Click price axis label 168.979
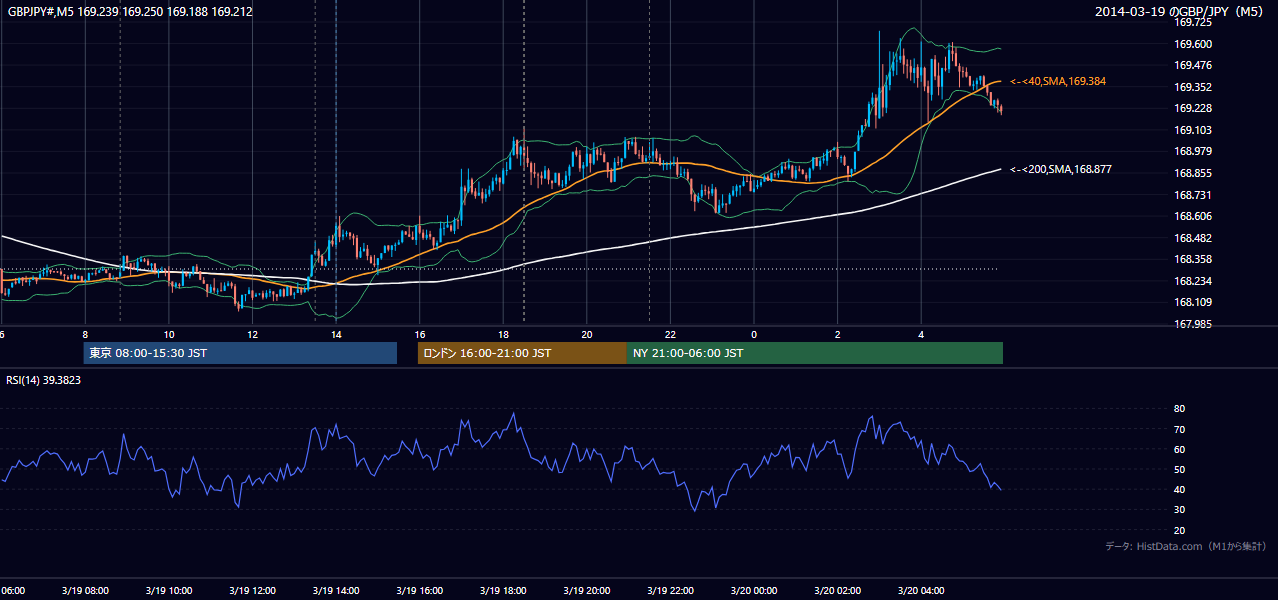1278x600 pixels. click(x=1193, y=152)
